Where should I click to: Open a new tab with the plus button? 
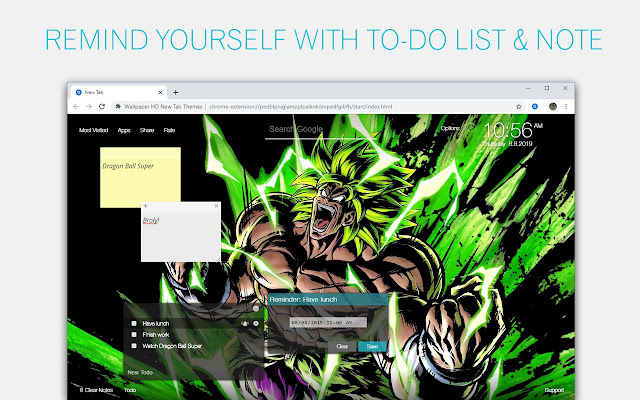176,92
